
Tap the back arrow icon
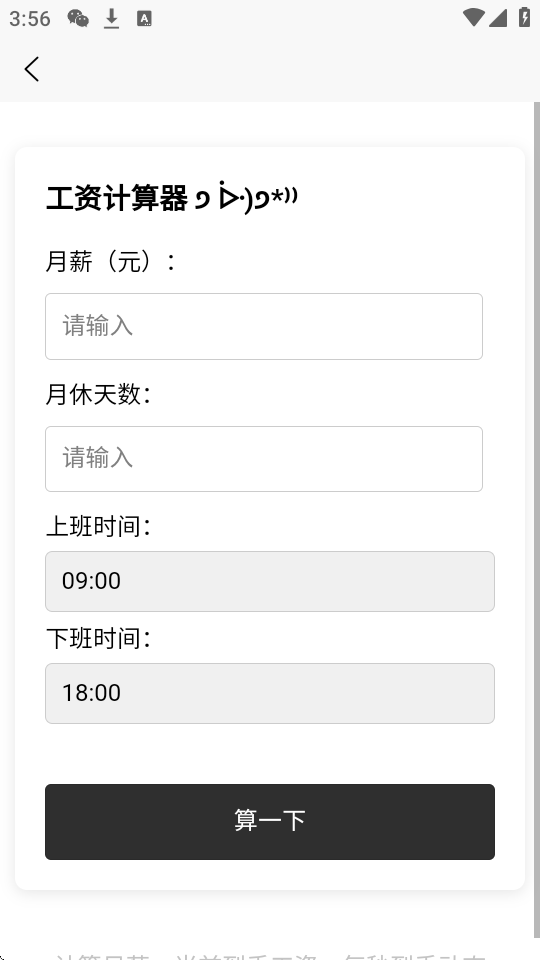(32, 69)
